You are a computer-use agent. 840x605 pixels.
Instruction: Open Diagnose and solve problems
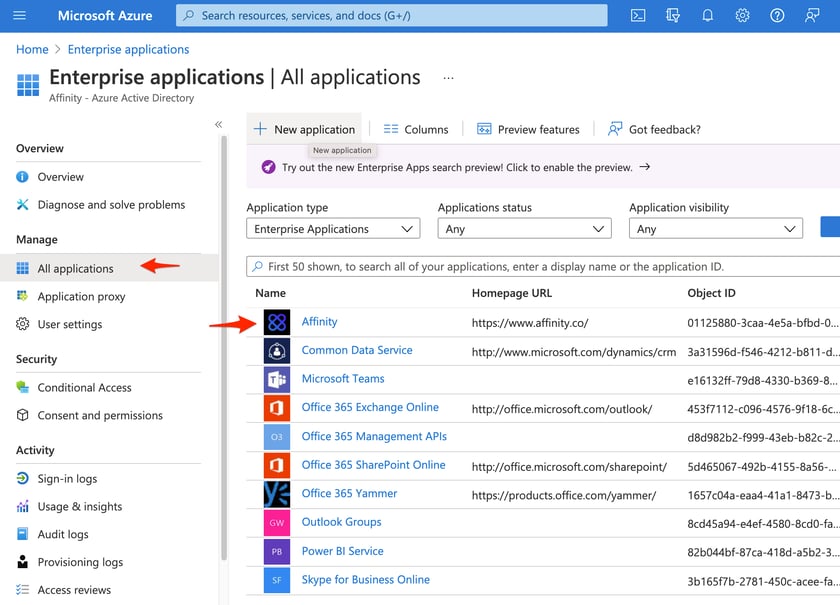[109, 205]
